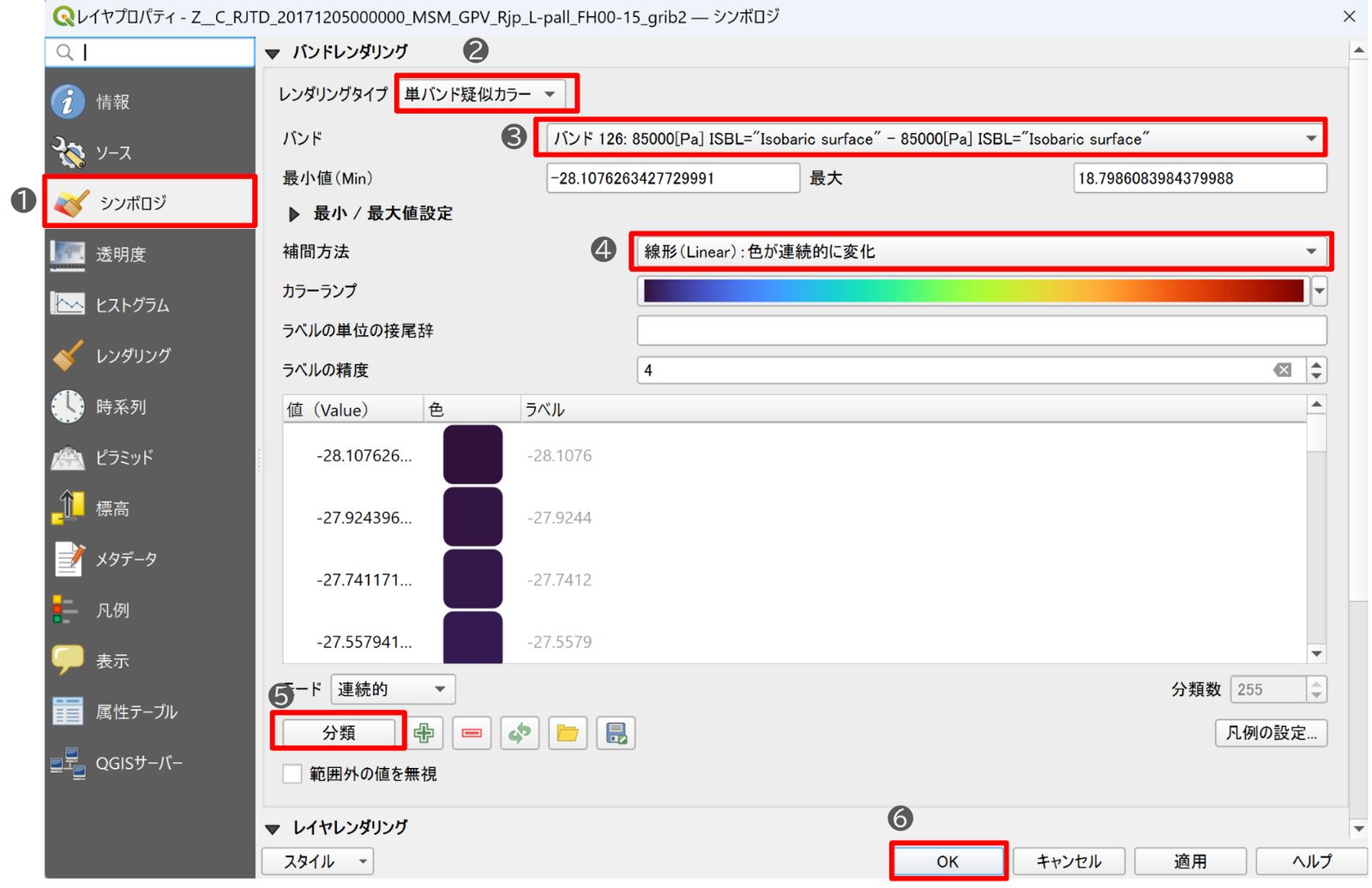This screenshot has height=888, width=1372.
Task: Click the 時系列 clock icon
Action: click(x=68, y=406)
